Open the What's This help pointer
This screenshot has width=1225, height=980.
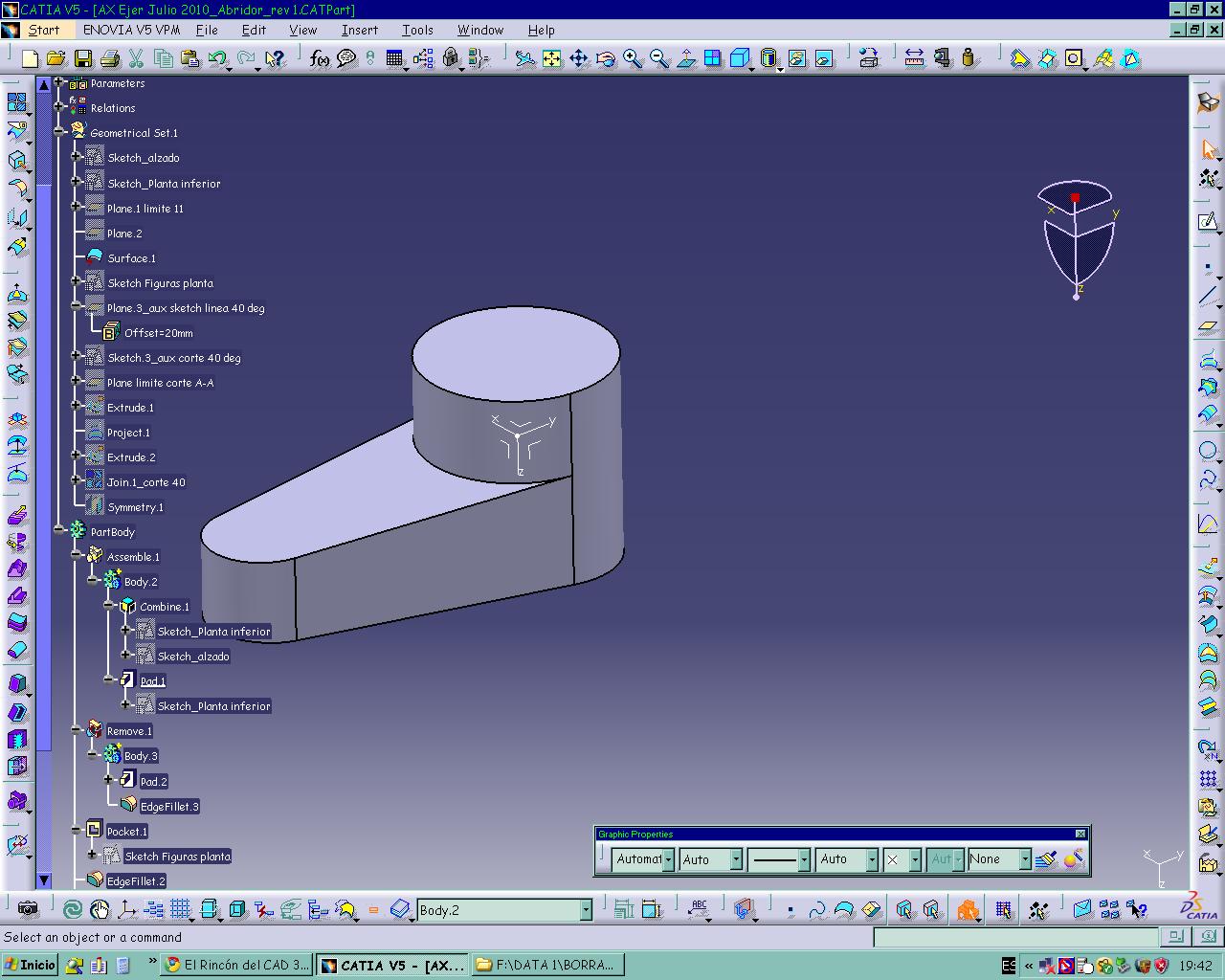click(275, 59)
